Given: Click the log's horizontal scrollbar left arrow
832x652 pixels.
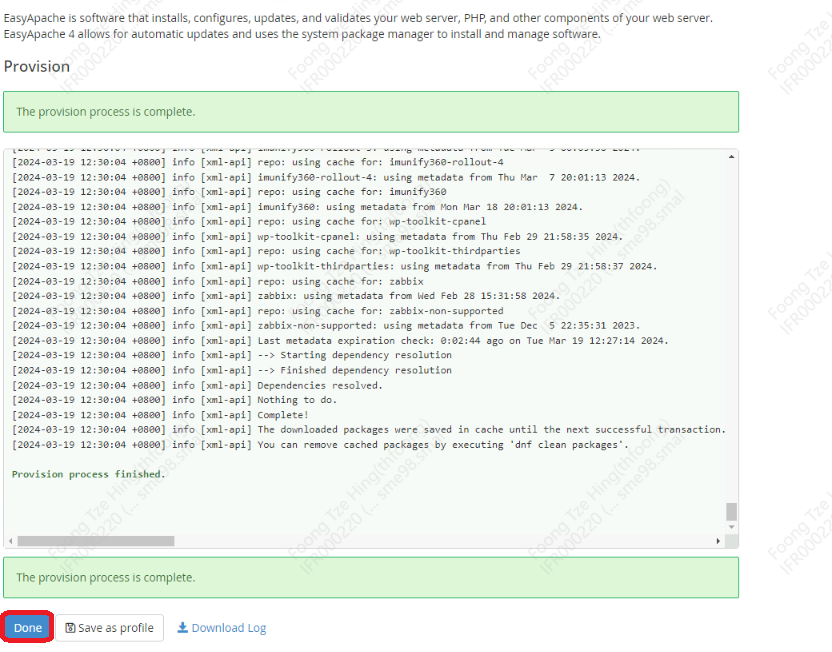Looking at the screenshot, I should pyautogui.click(x=10, y=541).
